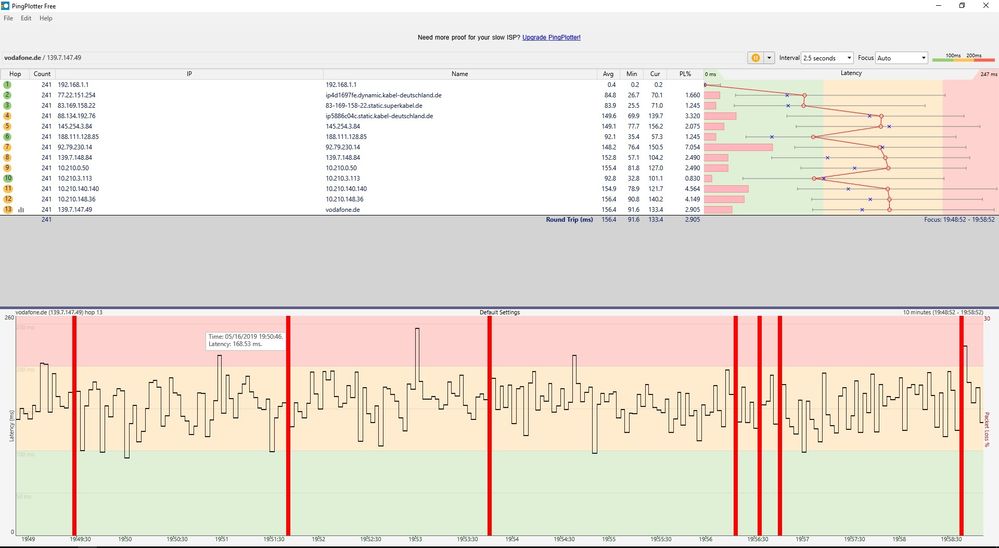
Task: Select hop 1 green circle icon
Action: [8, 85]
